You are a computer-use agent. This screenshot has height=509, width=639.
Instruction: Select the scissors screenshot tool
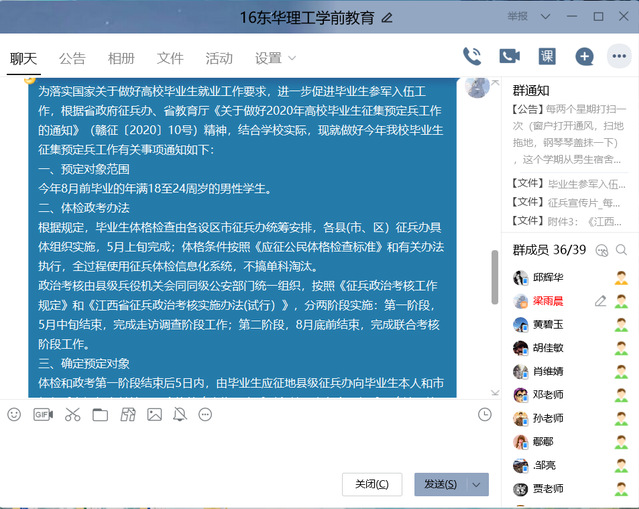coord(72,414)
